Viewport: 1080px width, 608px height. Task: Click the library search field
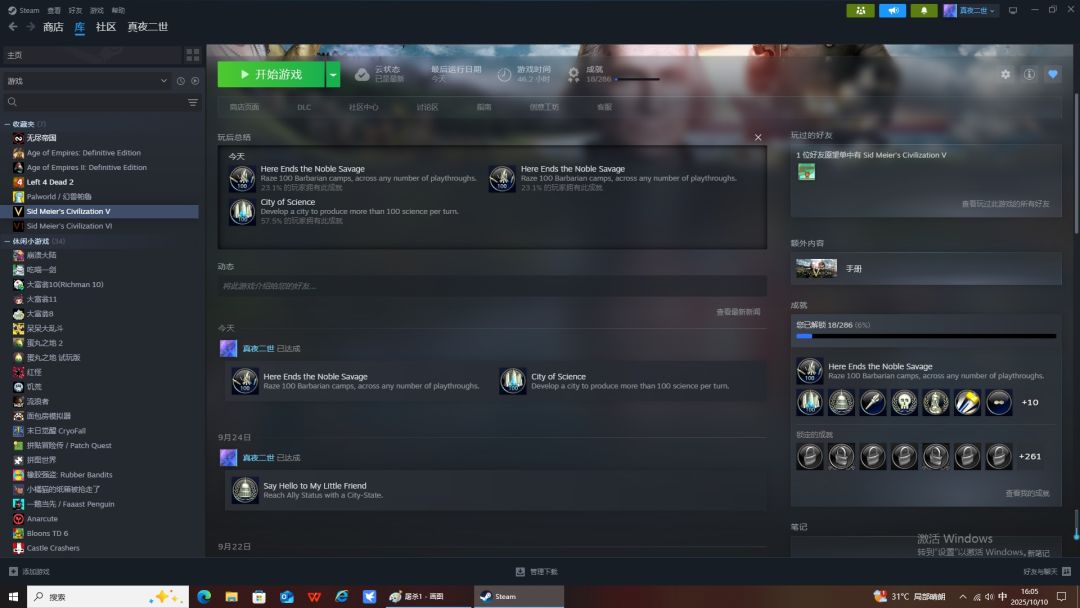pyautogui.click(x=95, y=102)
